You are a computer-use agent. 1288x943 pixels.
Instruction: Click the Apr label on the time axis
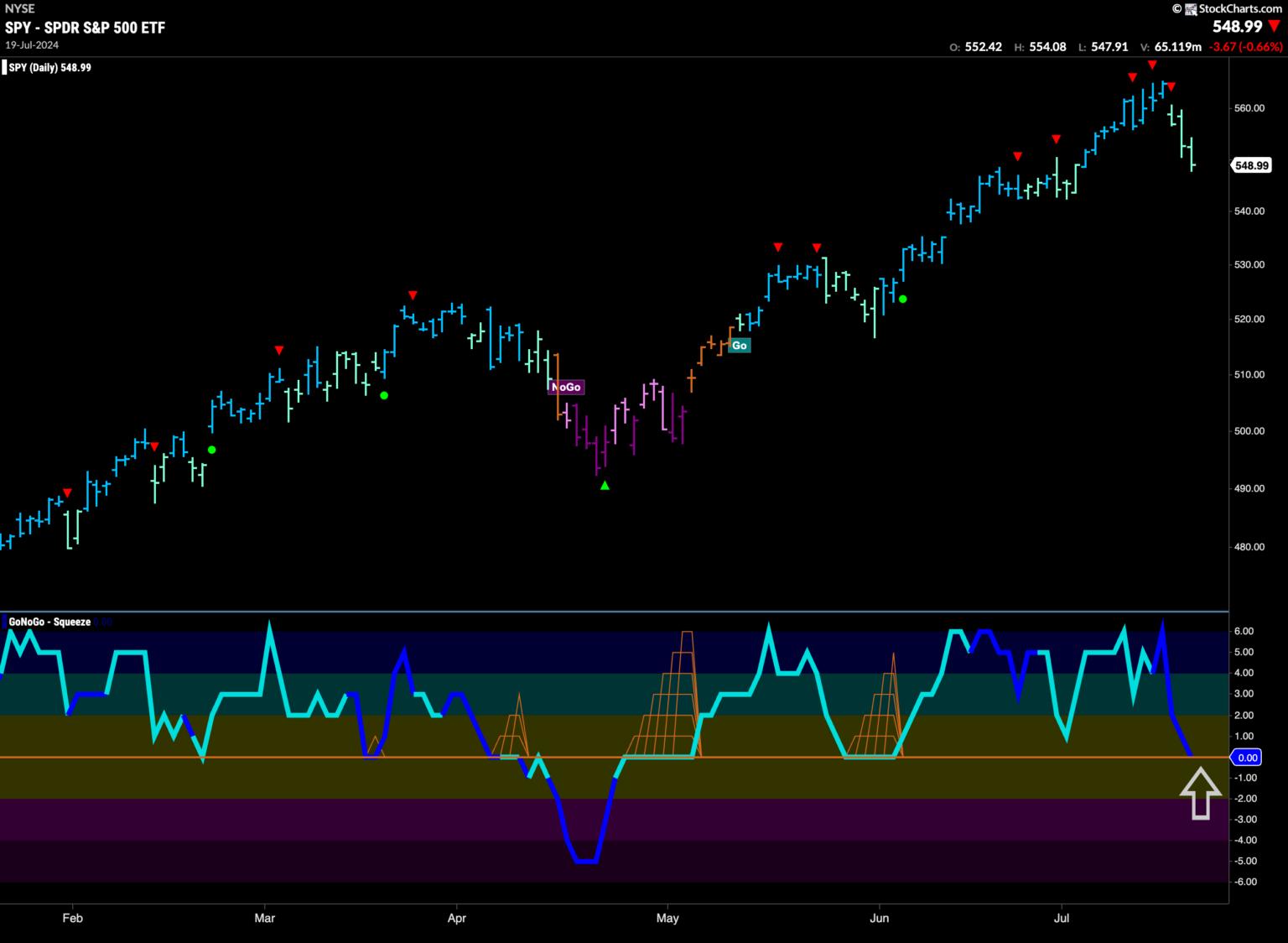pos(457,918)
